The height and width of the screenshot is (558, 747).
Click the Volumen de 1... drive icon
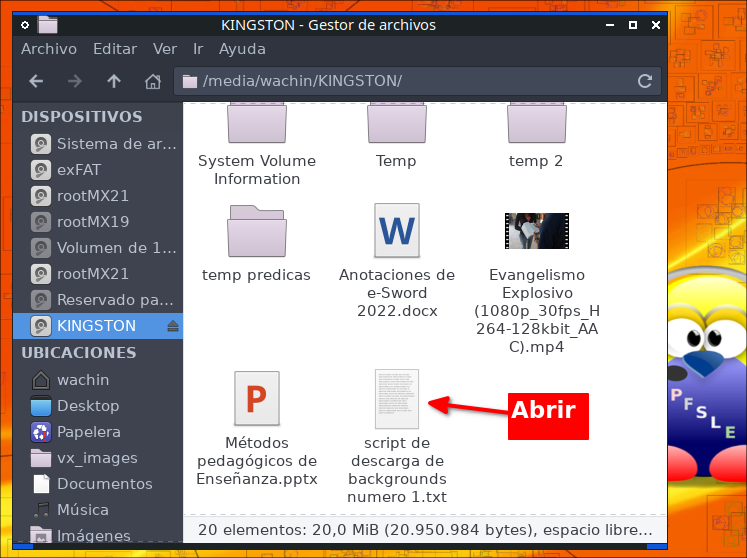point(41,248)
